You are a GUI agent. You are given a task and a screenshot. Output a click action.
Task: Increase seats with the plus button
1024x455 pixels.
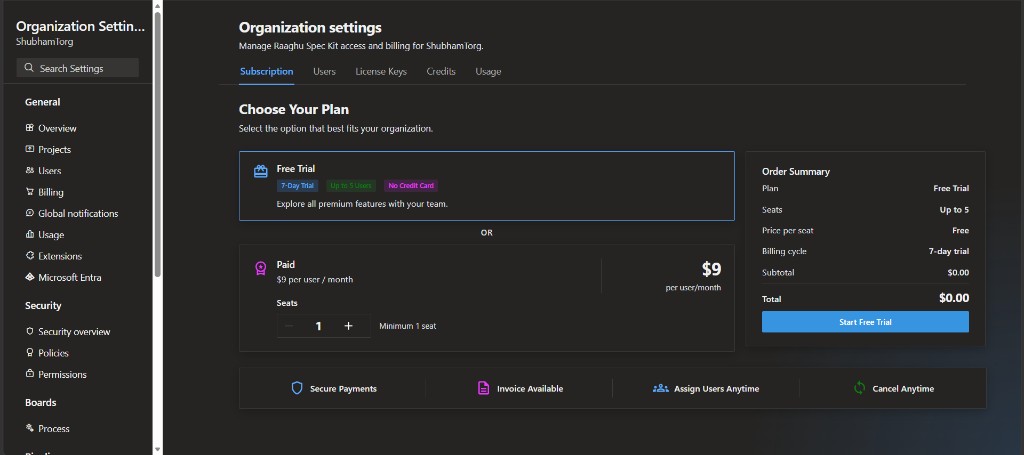pos(349,326)
